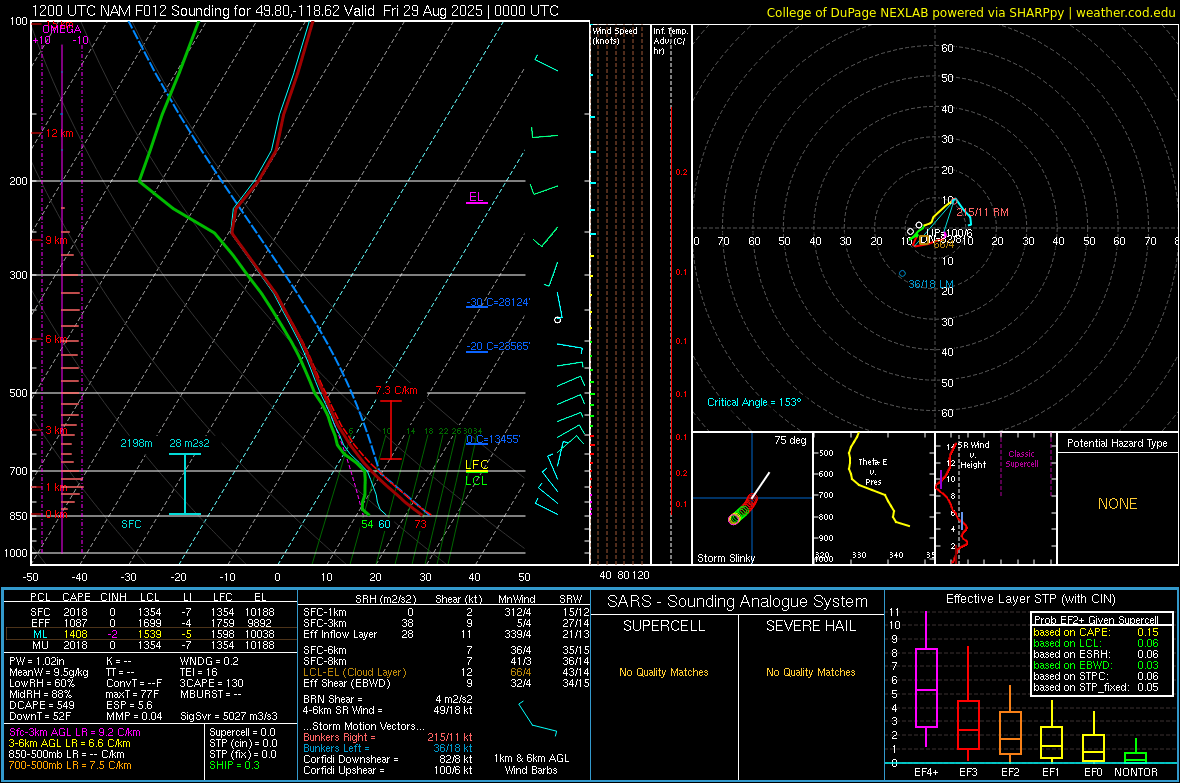Screen dimensions: 1180x783
Task: Click No Quality Matches under SEVERE HAIL
Action: point(810,672)
